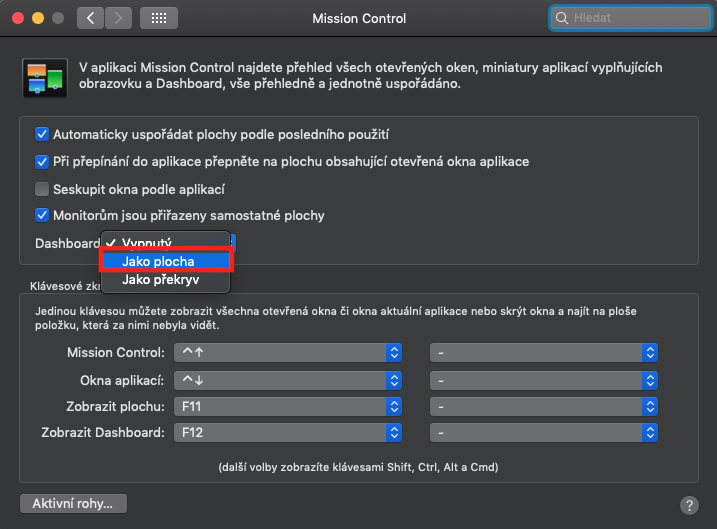Viewport: 717px width, 529px height.
Task: Click the 'Aktivní rohy...' button
Action: click(x=73, y=503)
